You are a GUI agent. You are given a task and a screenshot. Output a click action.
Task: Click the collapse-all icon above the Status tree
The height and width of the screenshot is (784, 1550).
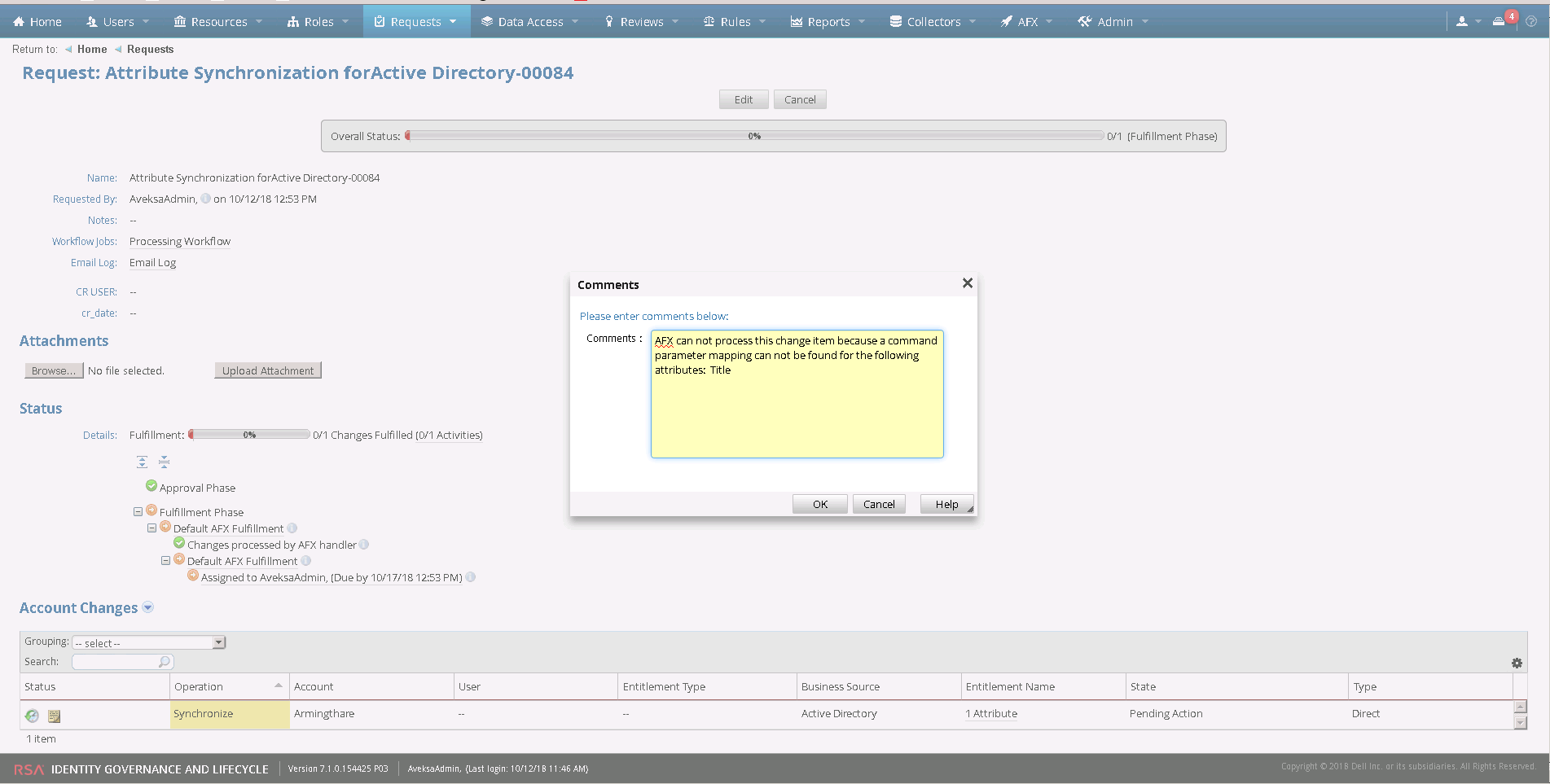(164, 462)
